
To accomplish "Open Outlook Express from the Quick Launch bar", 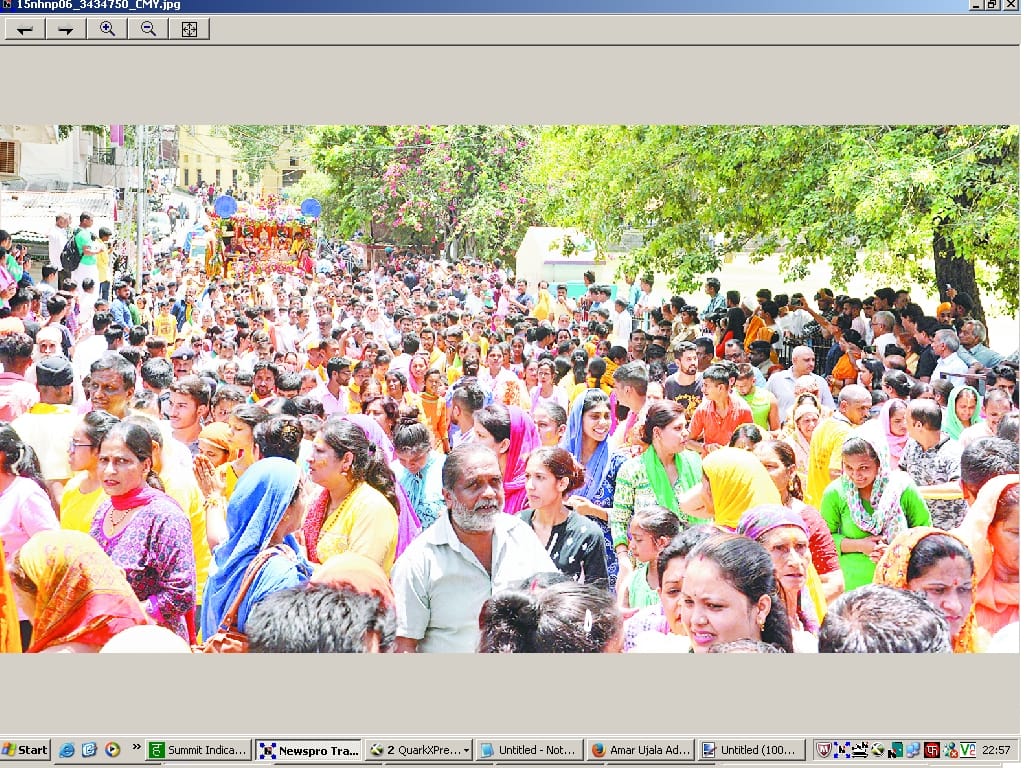I will pyautogui.click(x=89, y=750).
